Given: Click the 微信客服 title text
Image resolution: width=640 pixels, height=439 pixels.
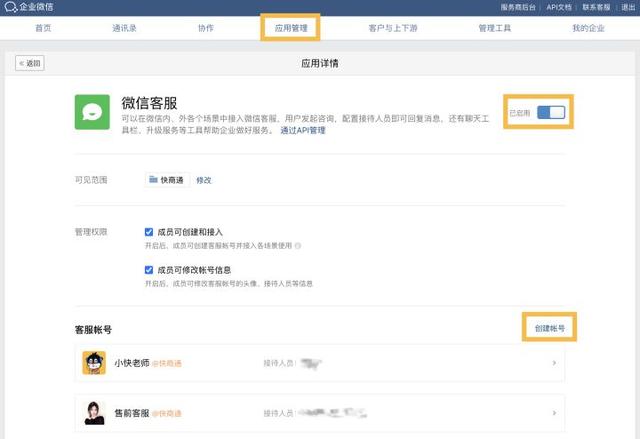Looking at the screenshot, I should click(149, 103).
